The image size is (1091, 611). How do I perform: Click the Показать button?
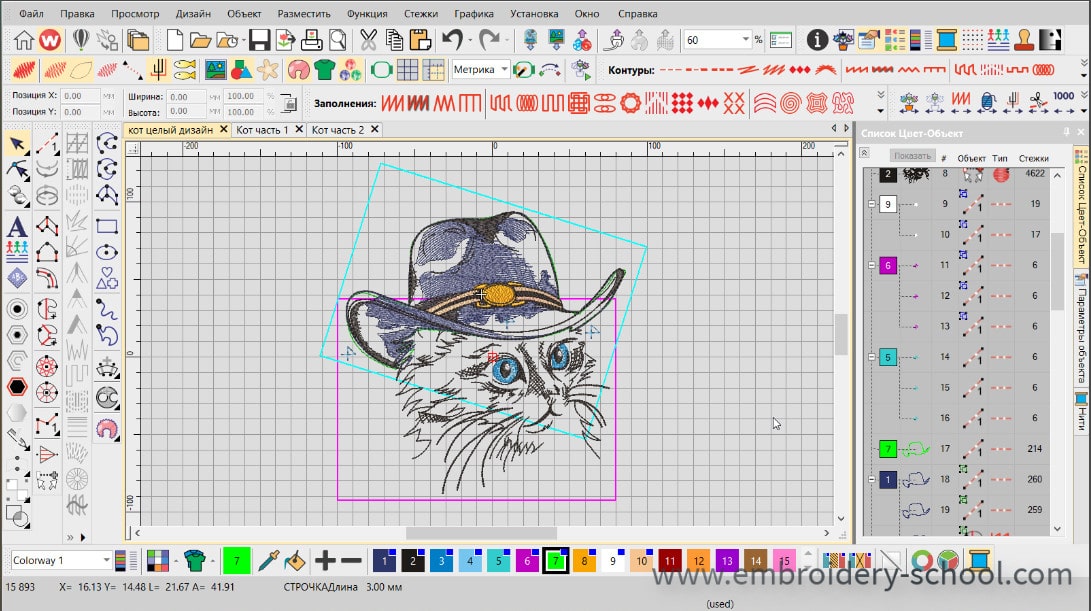912,156
